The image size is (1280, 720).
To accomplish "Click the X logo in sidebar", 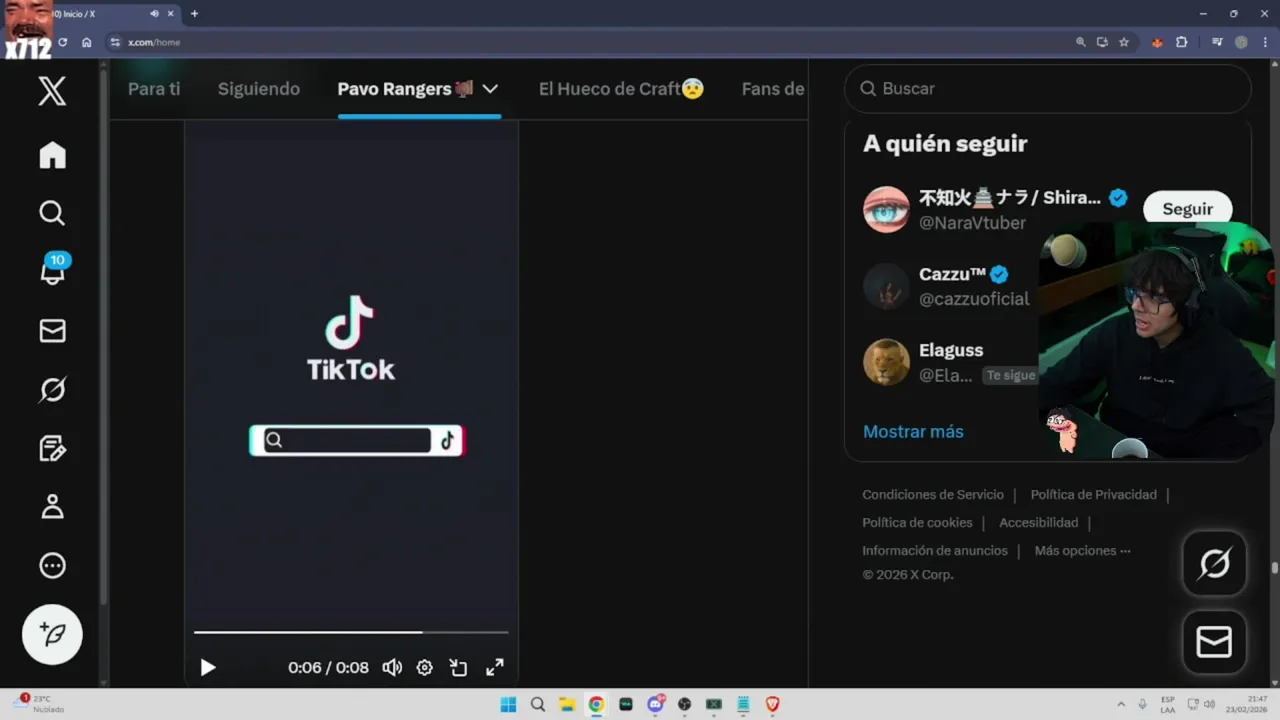I will [52, 91].
